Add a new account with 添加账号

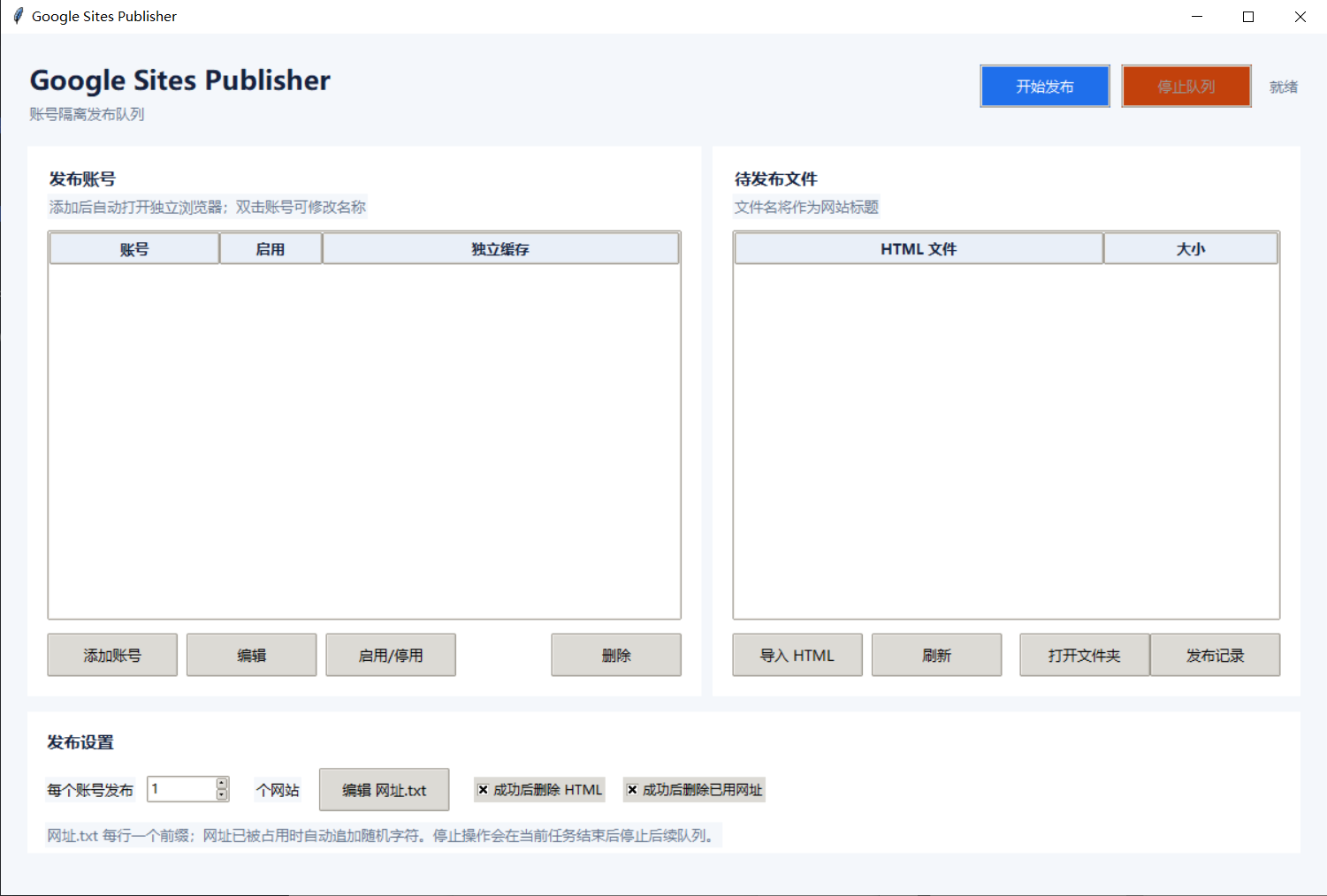(112, 655)
